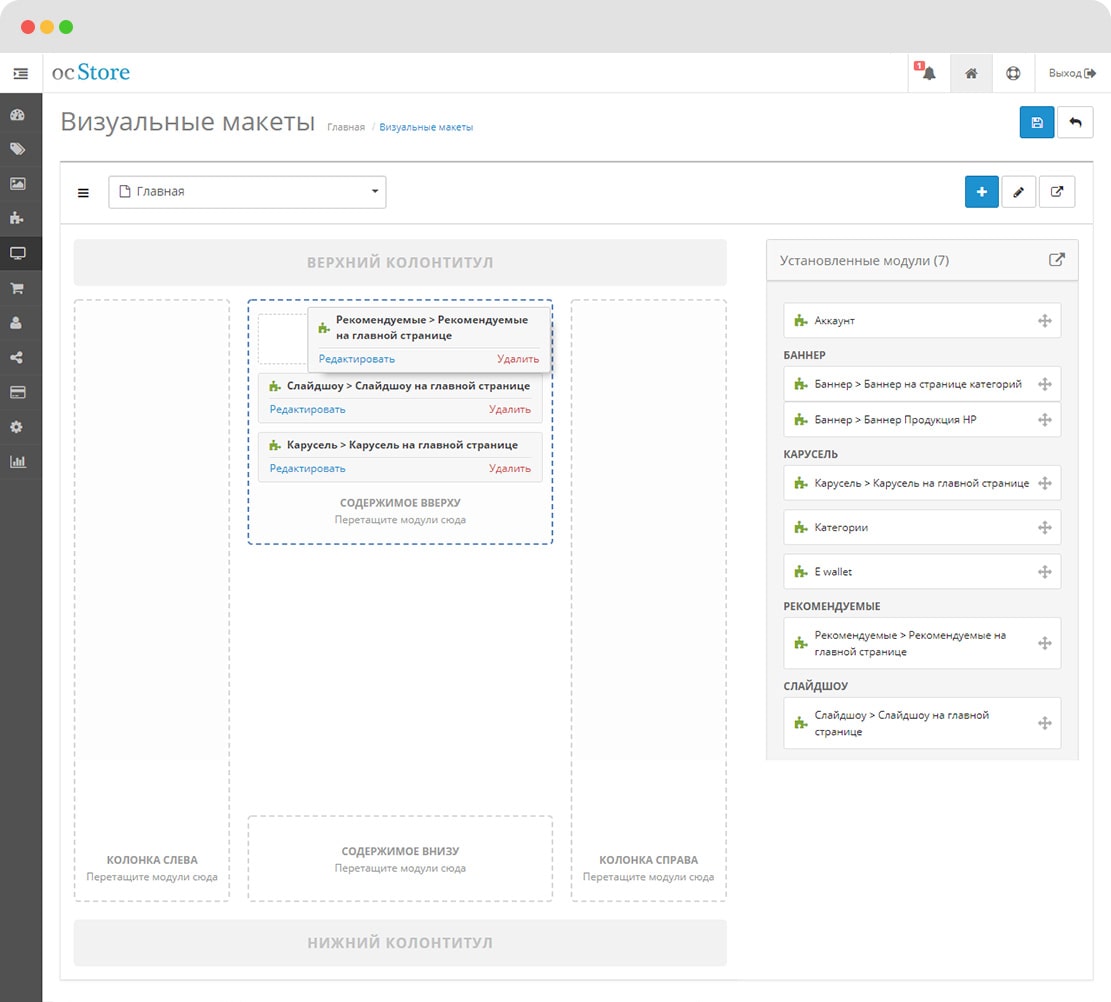Click Редактировать for Рекомендуемые module
This screenshot has height=1002, width=1111.
(356, 359)
